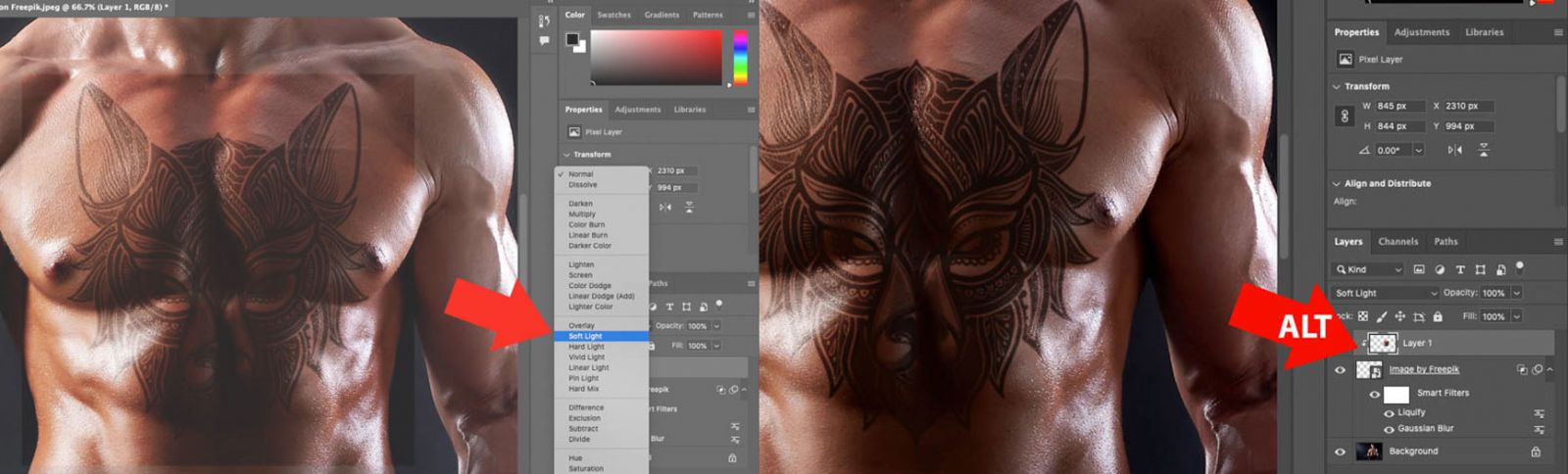The width and height of the screenshot is (1568, 474).
Task: Switch to Paths tab in right screenshot
Action: pyautogui.click(x=1445, y=242)
